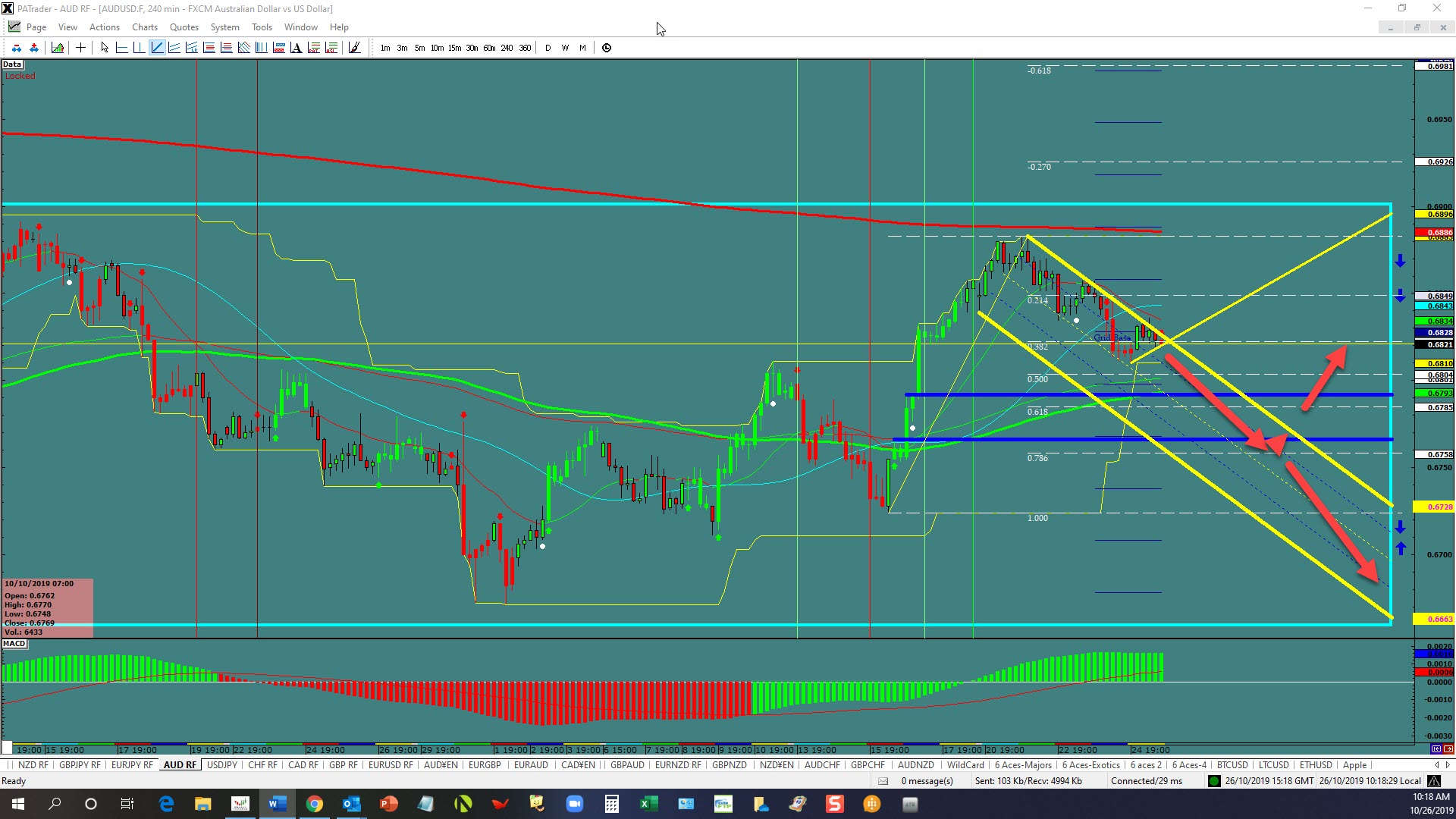Image resolution: width=1456 pixels, height=819 pixels.
Task: Open the Quotes menu
Action: coord(184,27)
